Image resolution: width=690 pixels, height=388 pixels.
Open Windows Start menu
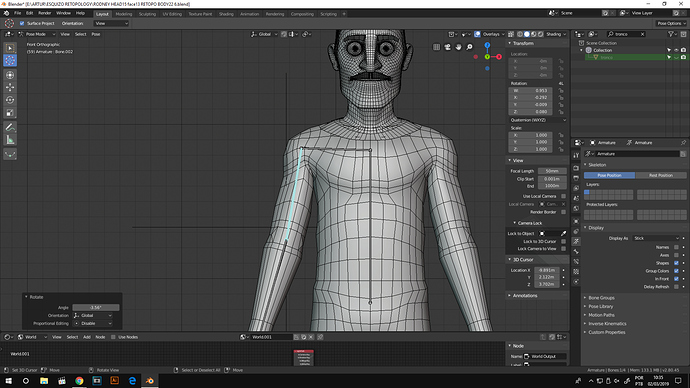(x=8, y=381)
